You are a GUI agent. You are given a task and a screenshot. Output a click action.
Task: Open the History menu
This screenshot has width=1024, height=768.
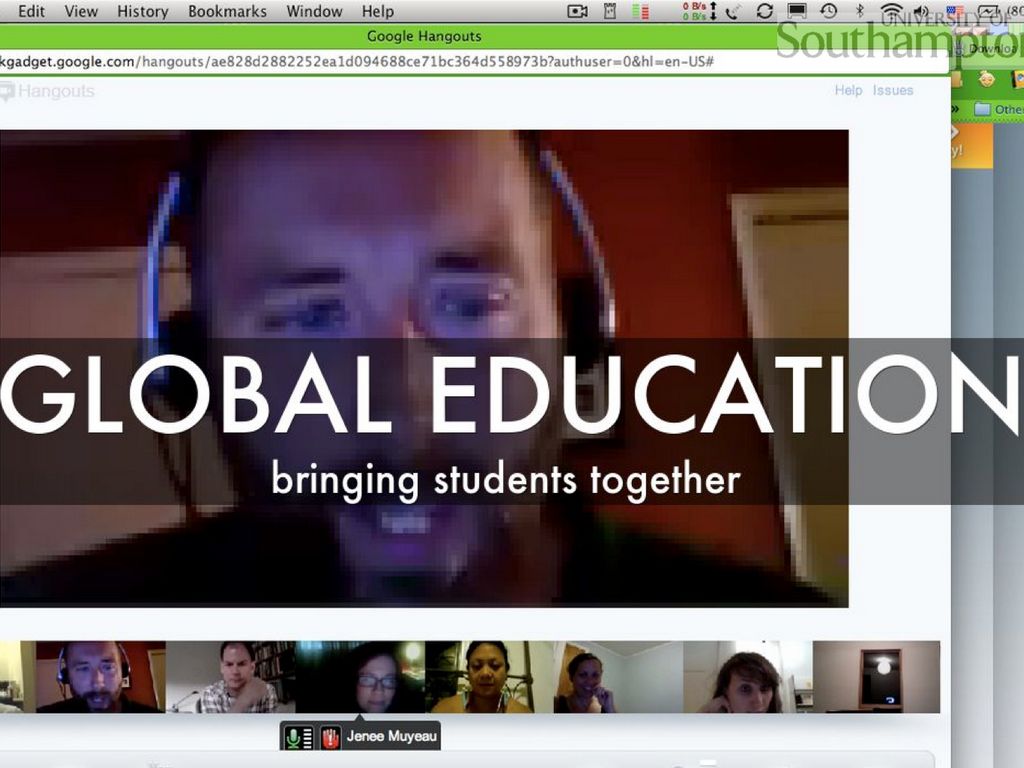coord(142,12)
